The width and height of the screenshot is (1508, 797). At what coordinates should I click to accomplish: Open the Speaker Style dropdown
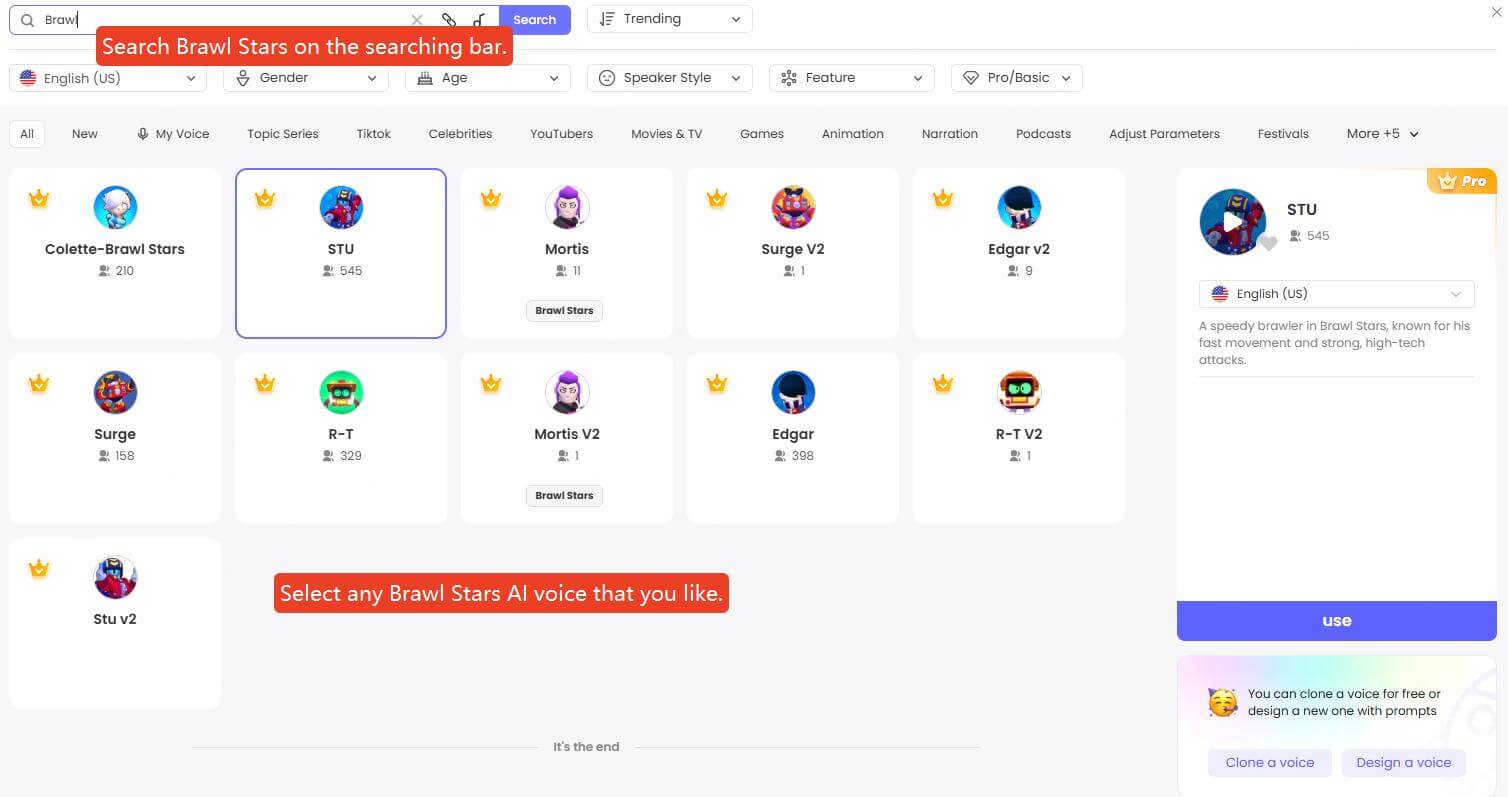[668, 77]
